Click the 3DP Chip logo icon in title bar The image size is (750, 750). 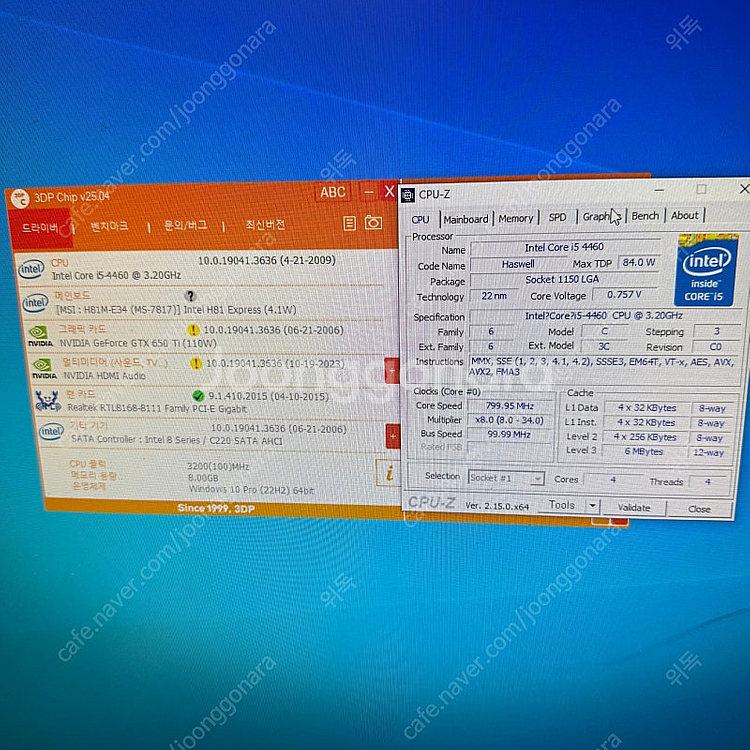point(20,199)
